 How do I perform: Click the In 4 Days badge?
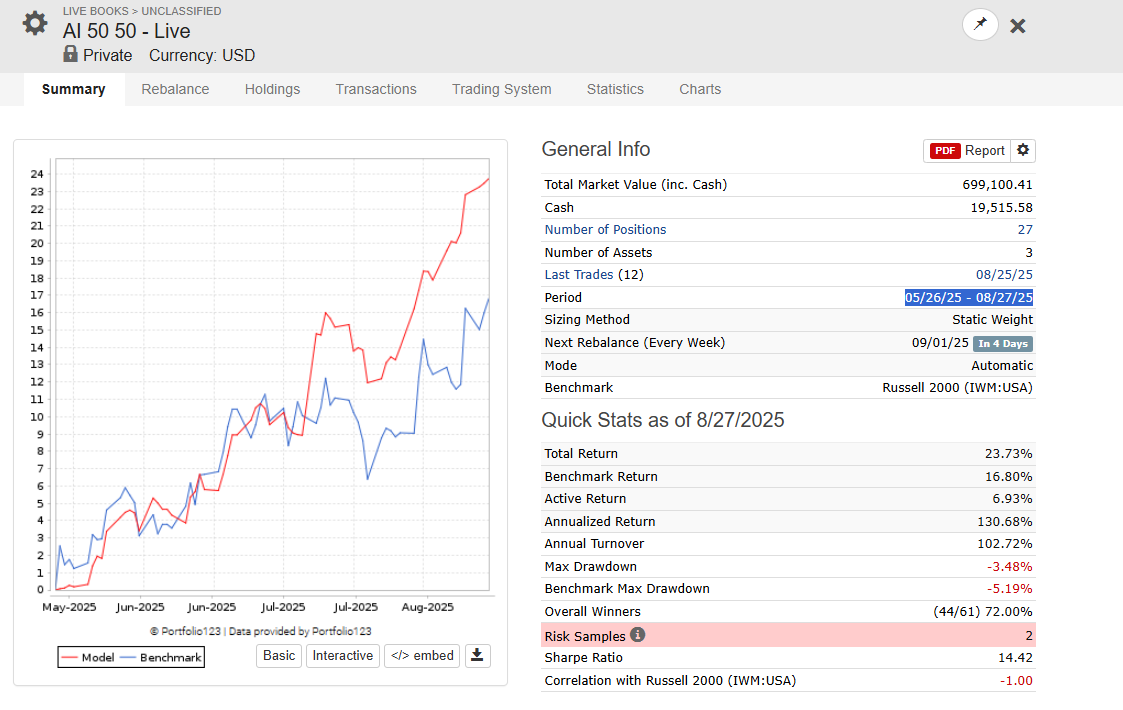click(x=1003, y=343)
